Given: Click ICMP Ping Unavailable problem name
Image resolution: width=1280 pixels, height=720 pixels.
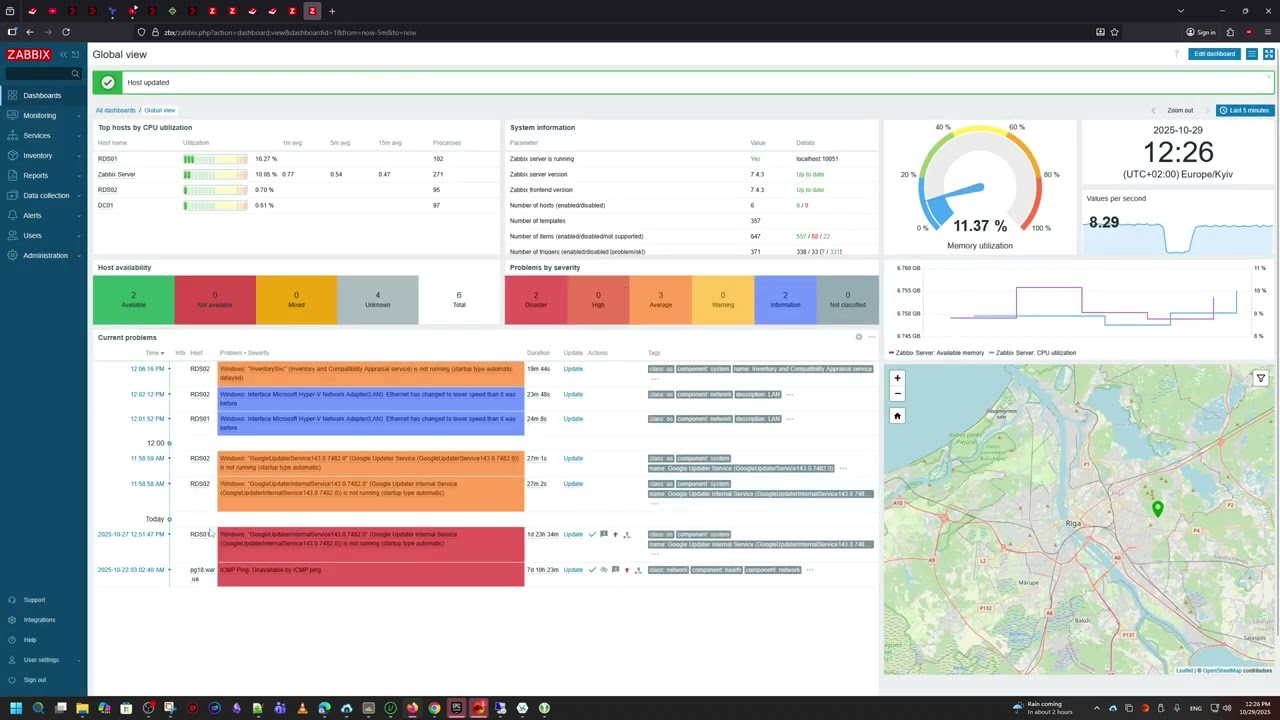Looking at the screenshot, I should (x=270, y=570).
